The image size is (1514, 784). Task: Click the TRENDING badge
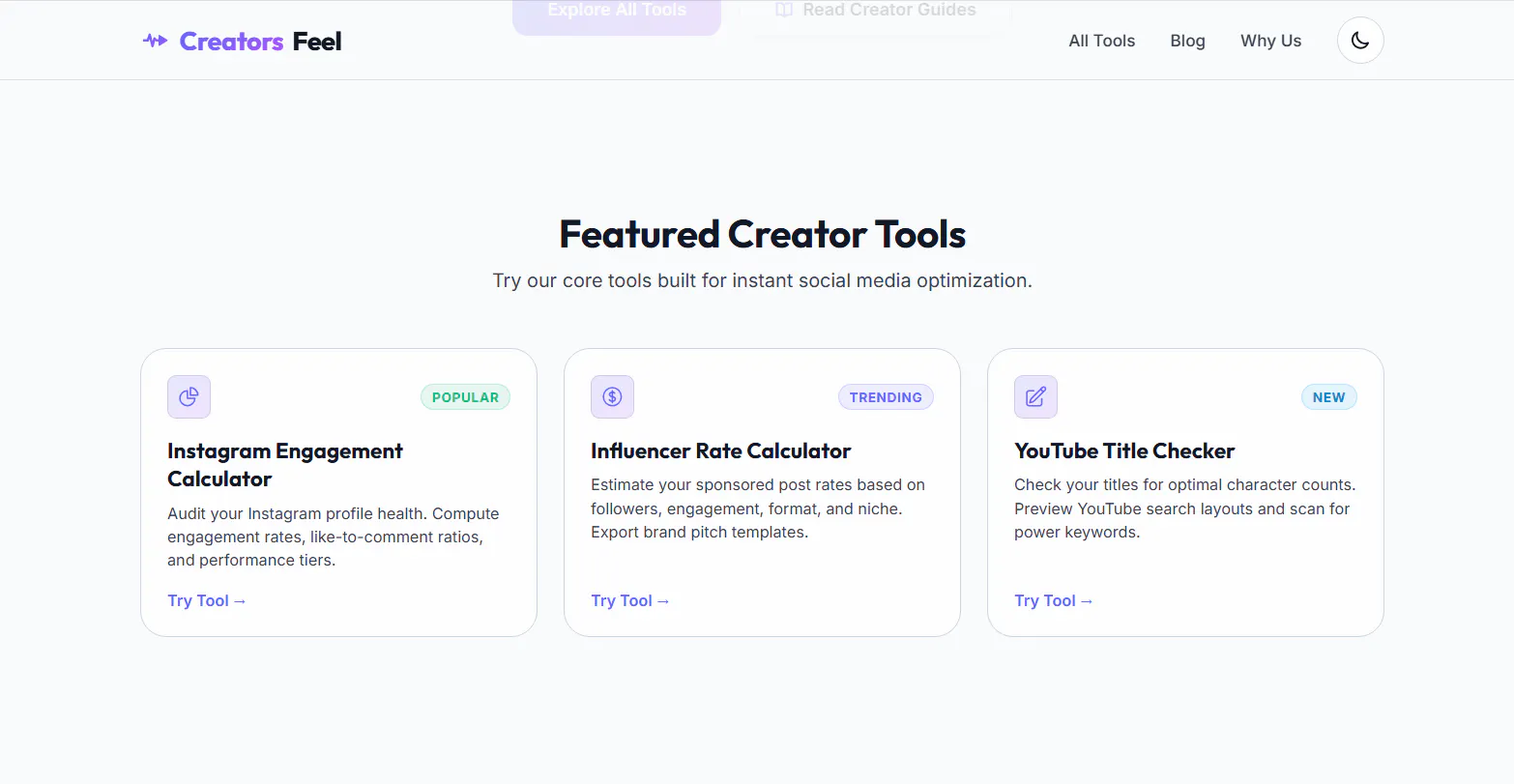[x=886, y=397]
